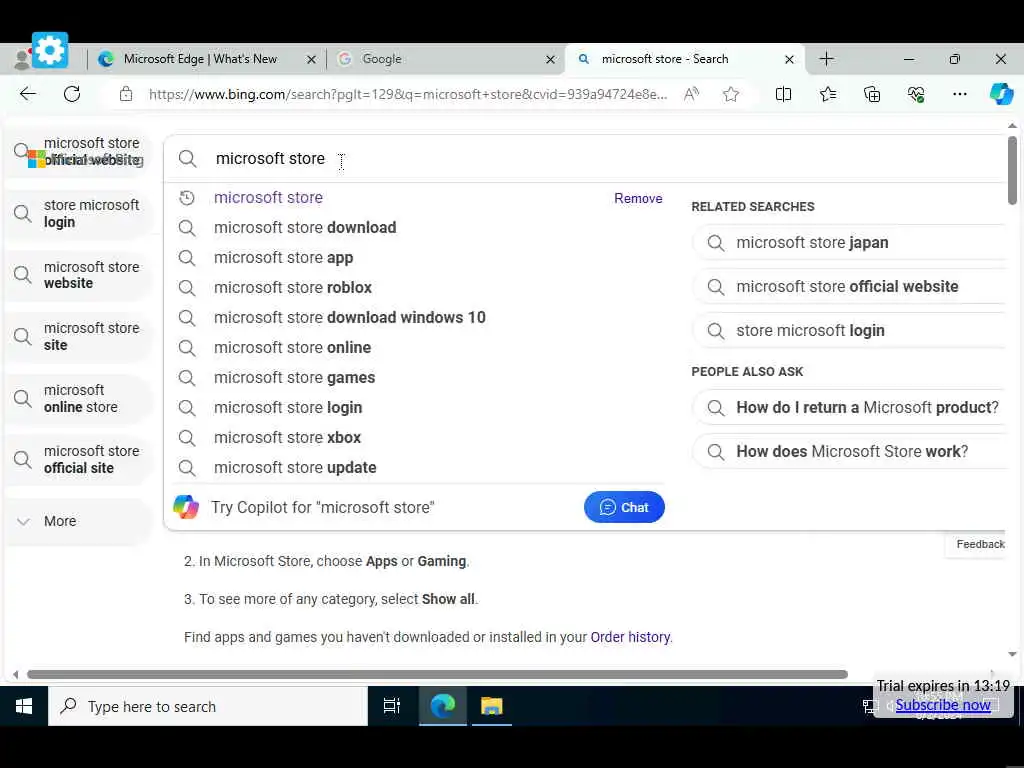Switch to the Google tab
Viewport: 1024px width, 768px height.
[381, 59]
